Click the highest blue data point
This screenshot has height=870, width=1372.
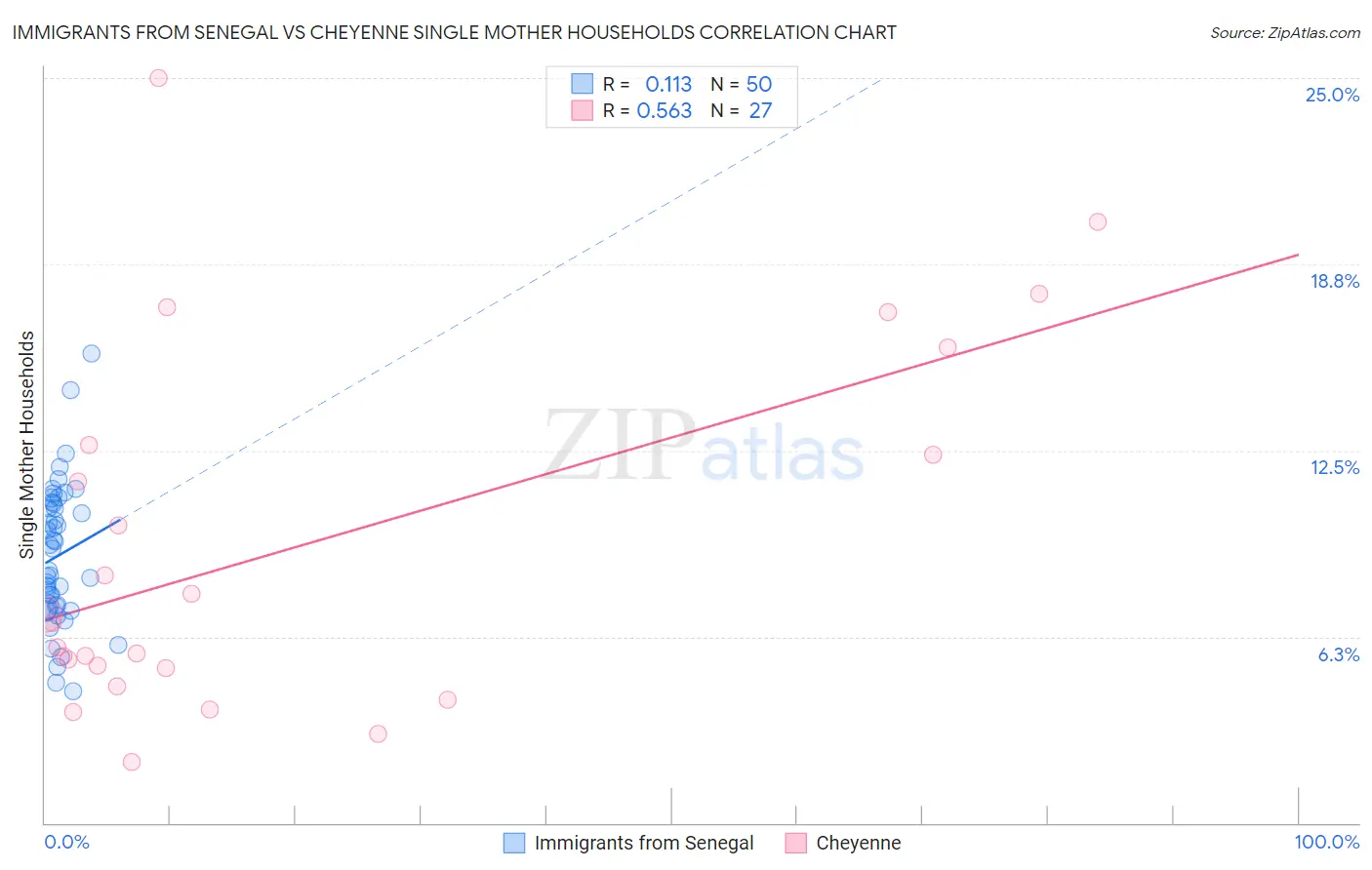tap(91, 353)
